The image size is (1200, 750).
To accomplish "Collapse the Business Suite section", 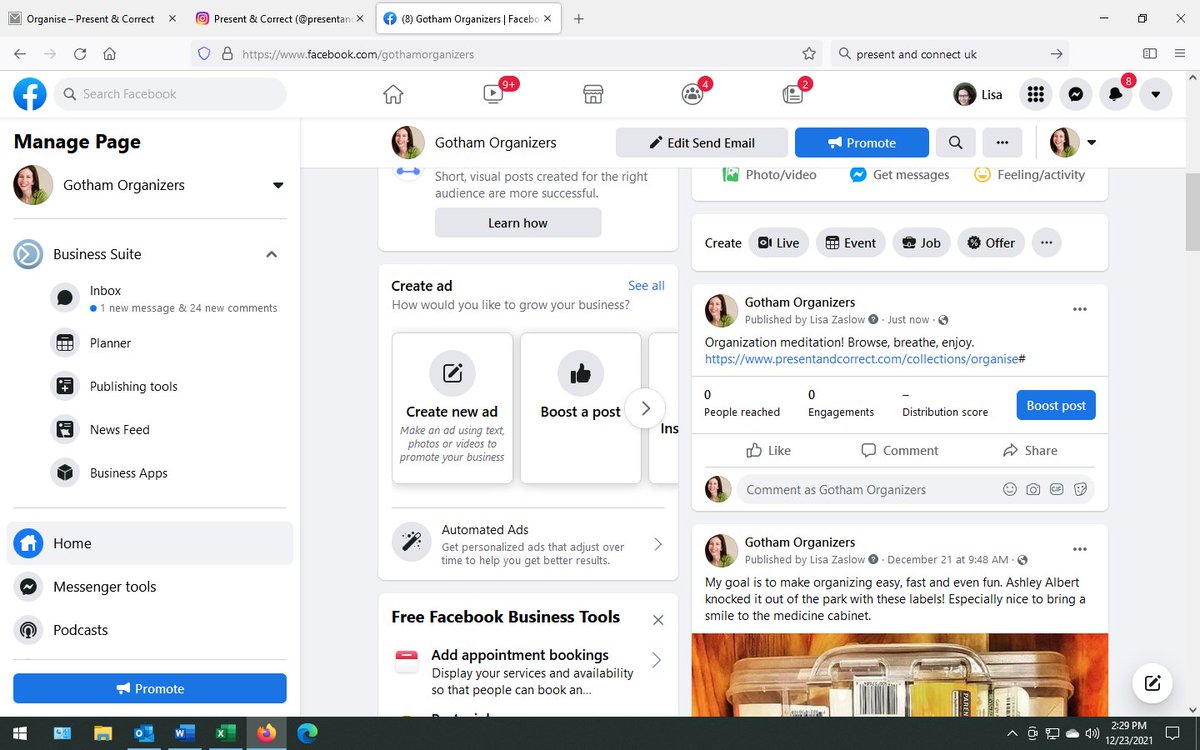I will pyautogui.click(x=271, y=254).
